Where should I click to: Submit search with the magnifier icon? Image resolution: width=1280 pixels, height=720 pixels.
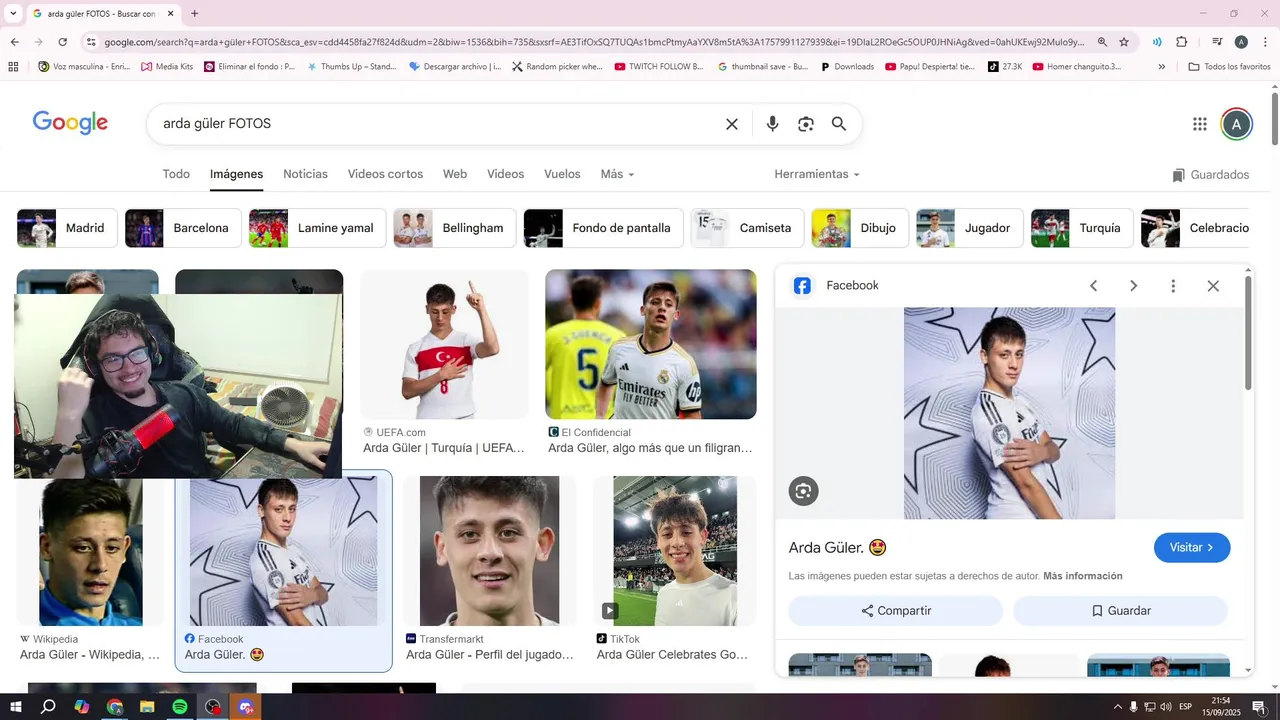[x=839, y=124]
